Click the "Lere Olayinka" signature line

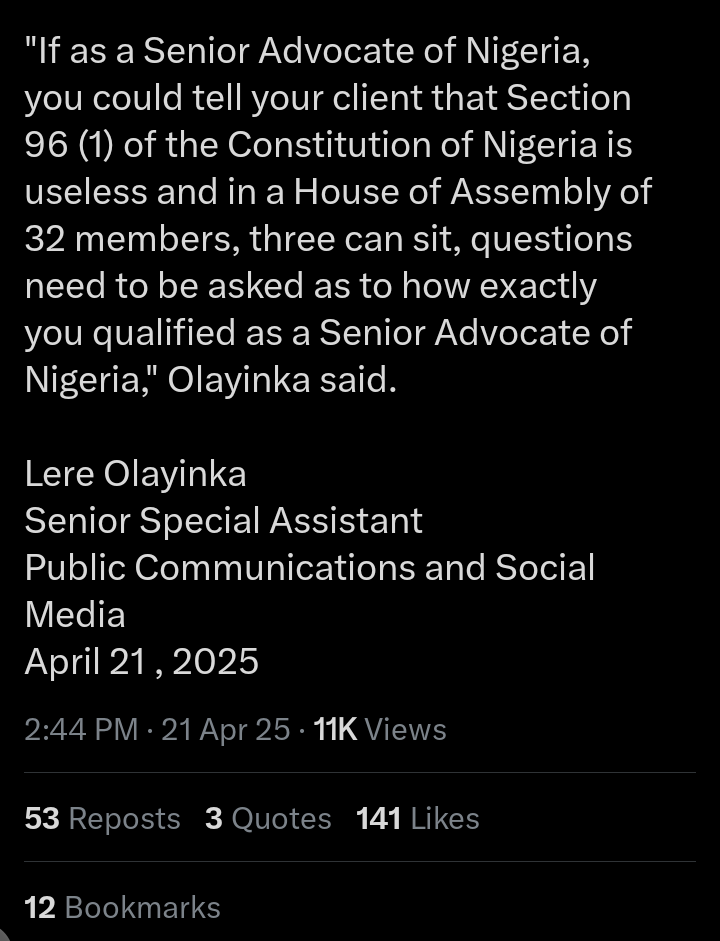(136, 474)
